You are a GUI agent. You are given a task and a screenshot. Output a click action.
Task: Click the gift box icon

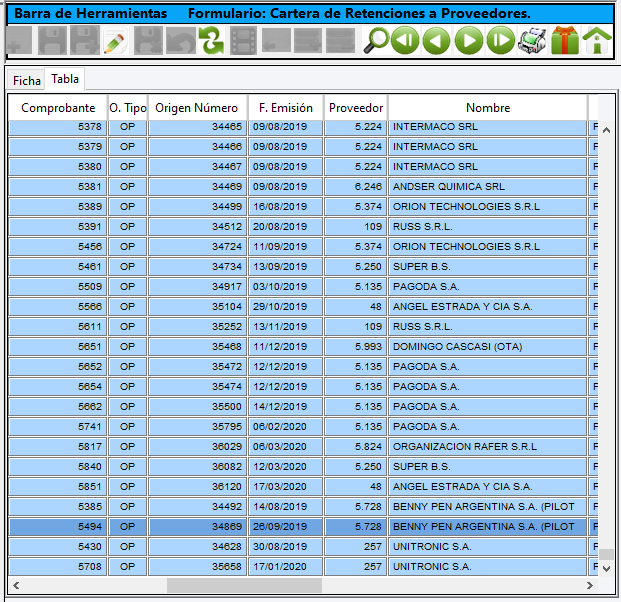pos(565,40)
